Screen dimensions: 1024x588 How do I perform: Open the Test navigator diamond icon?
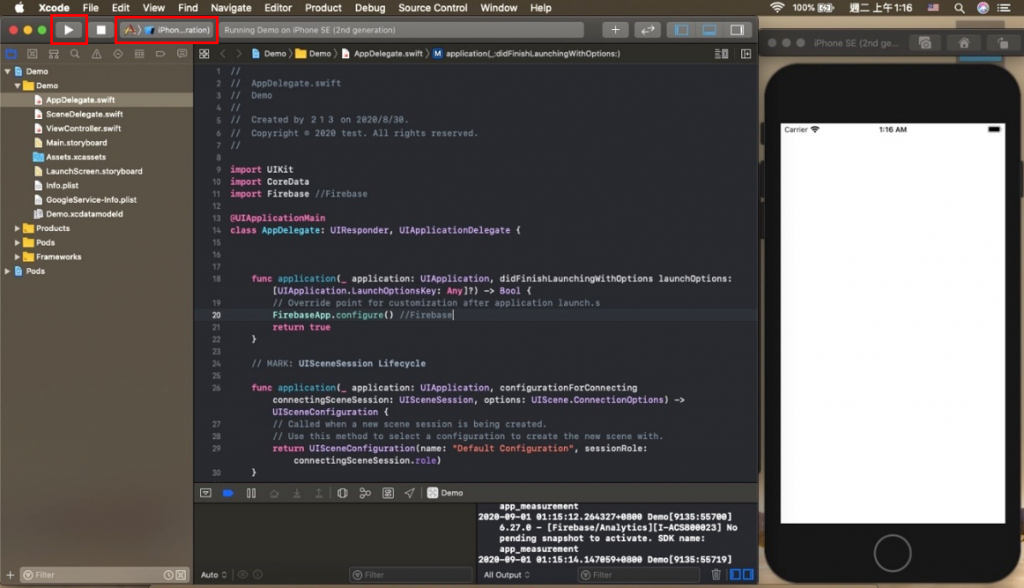pos(118,54)
